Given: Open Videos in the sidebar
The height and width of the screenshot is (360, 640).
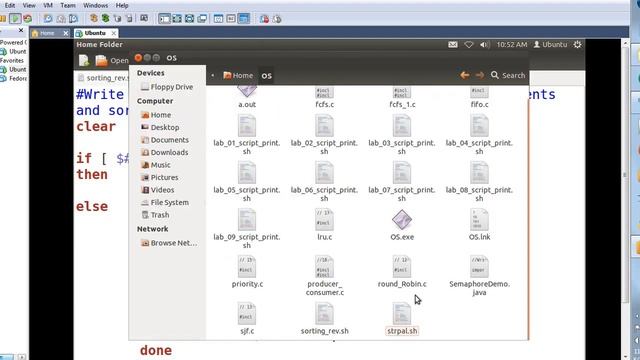Looking at the screenshot, I should [x=158, y=190].
